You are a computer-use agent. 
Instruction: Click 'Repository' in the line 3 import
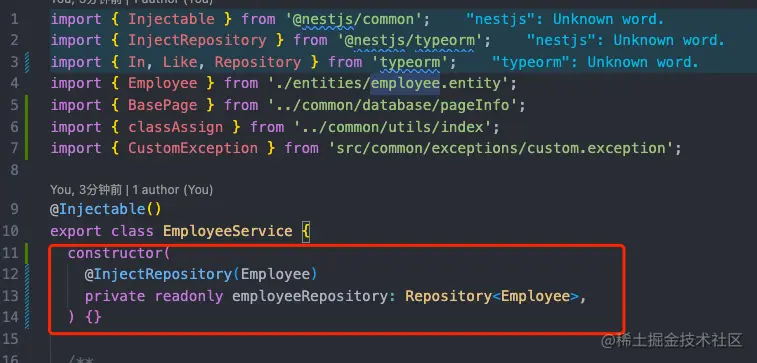[258, 62]
